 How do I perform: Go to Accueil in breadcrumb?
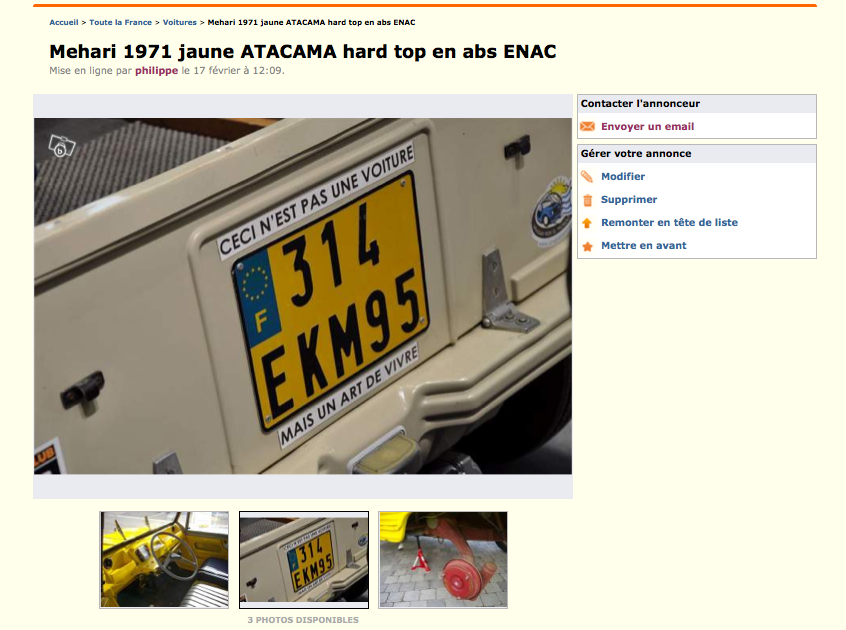point(64,22)
